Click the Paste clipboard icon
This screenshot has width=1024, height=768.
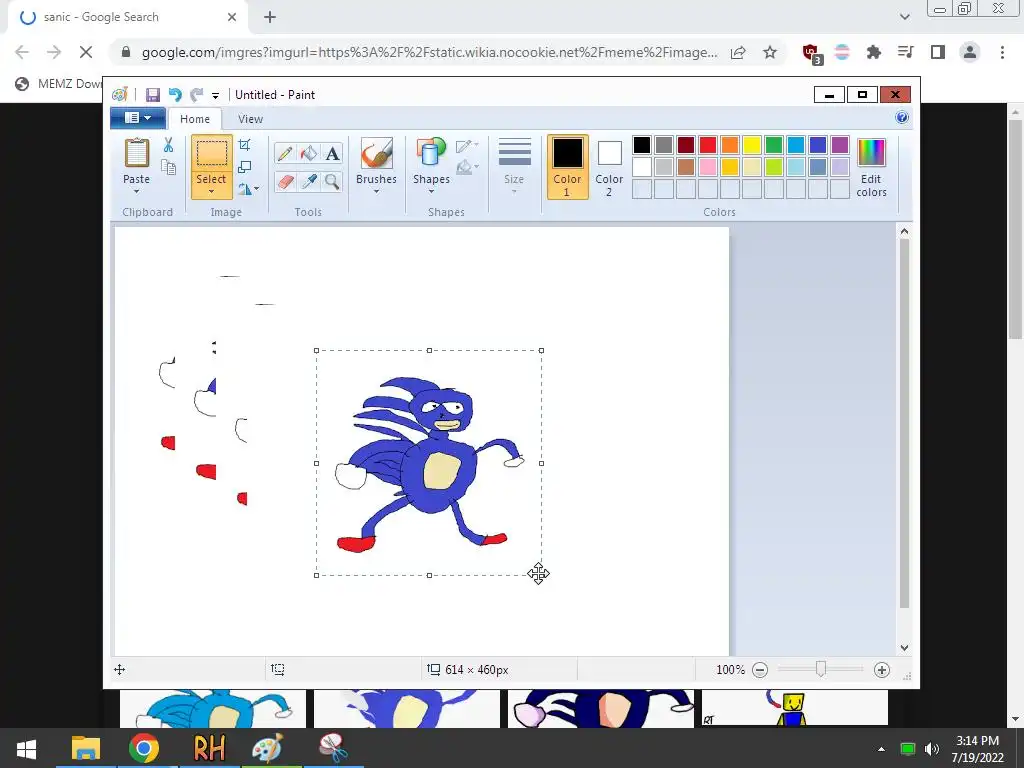136,153
